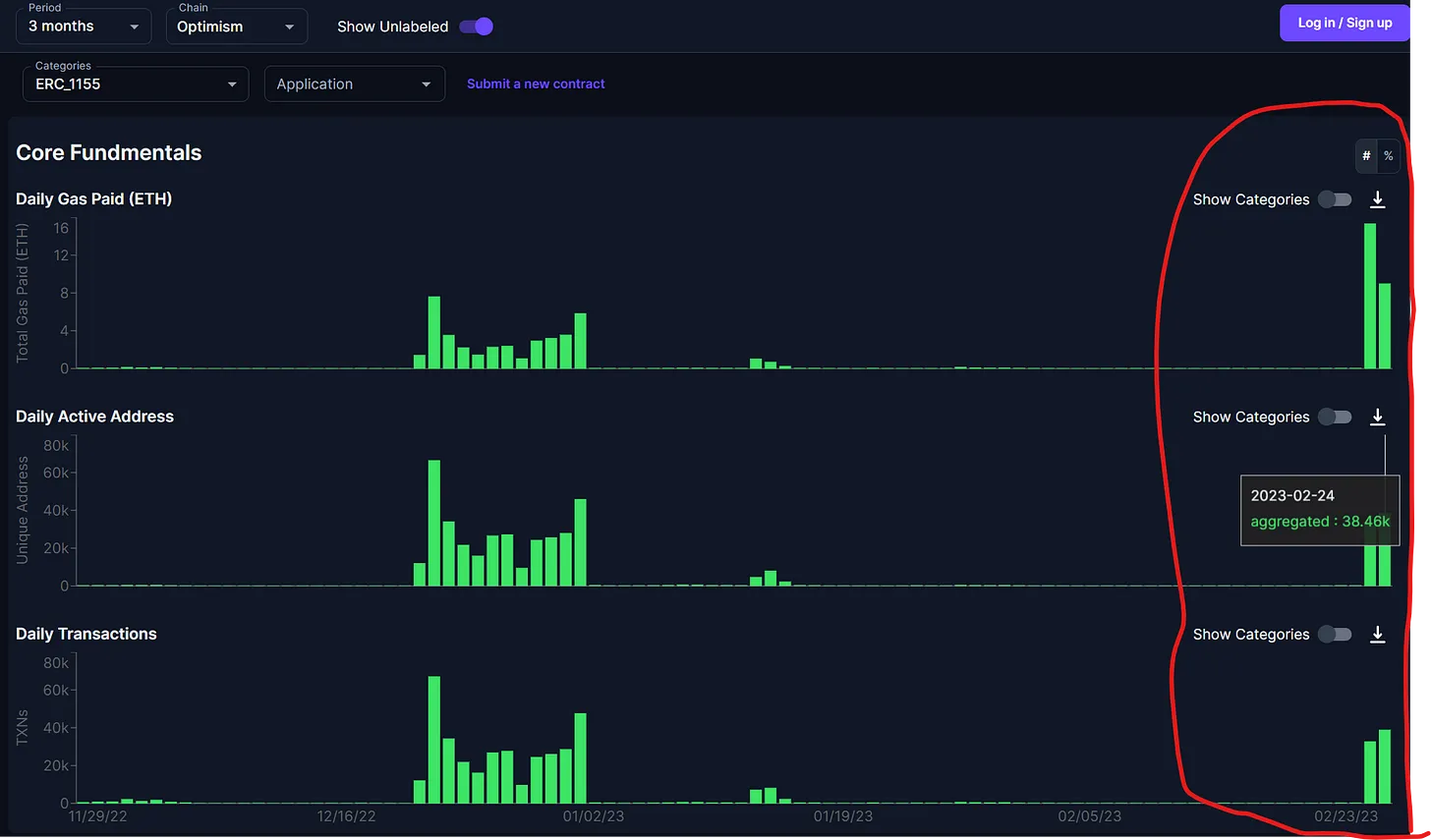The image size is (1431, 840).
Task: Click the Daily Active Address chart title
Action: [x=95, y=417]
